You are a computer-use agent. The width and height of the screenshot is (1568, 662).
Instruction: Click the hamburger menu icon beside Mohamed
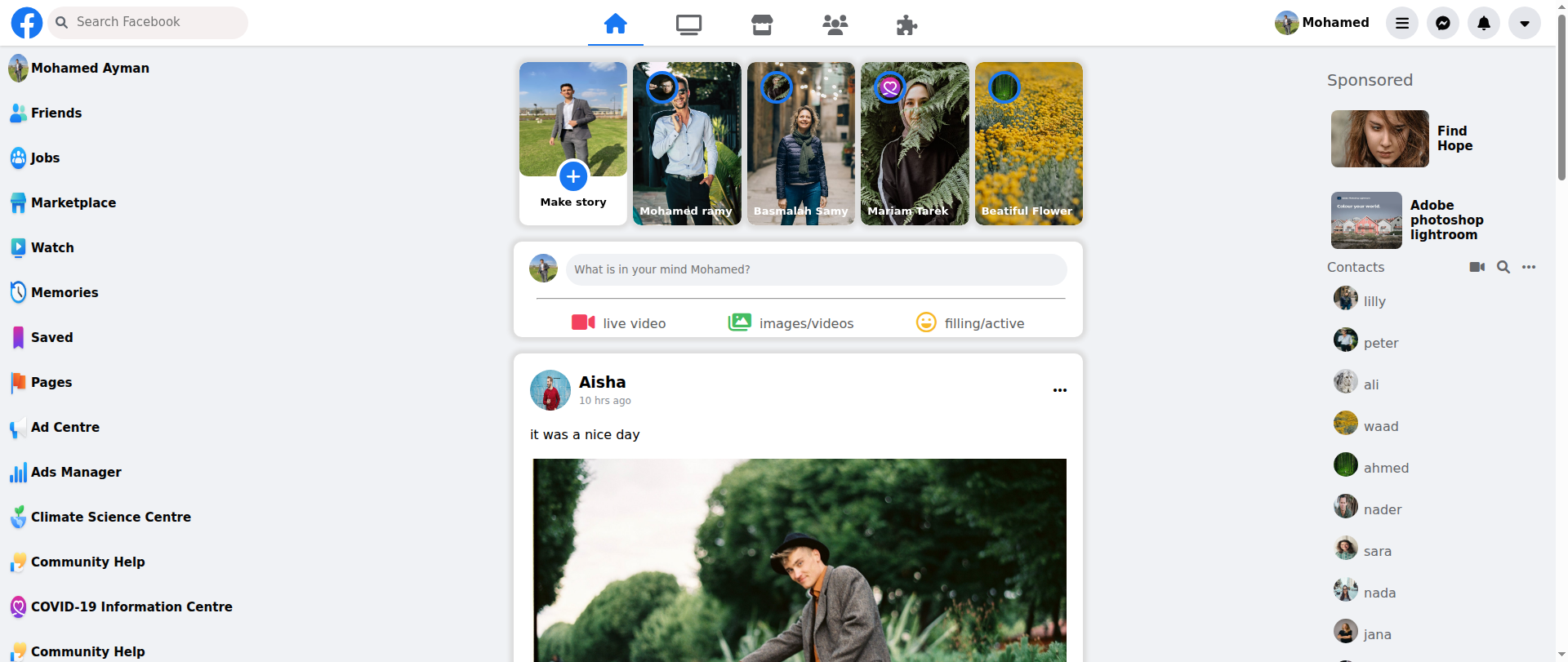(x=1402, y=23)
